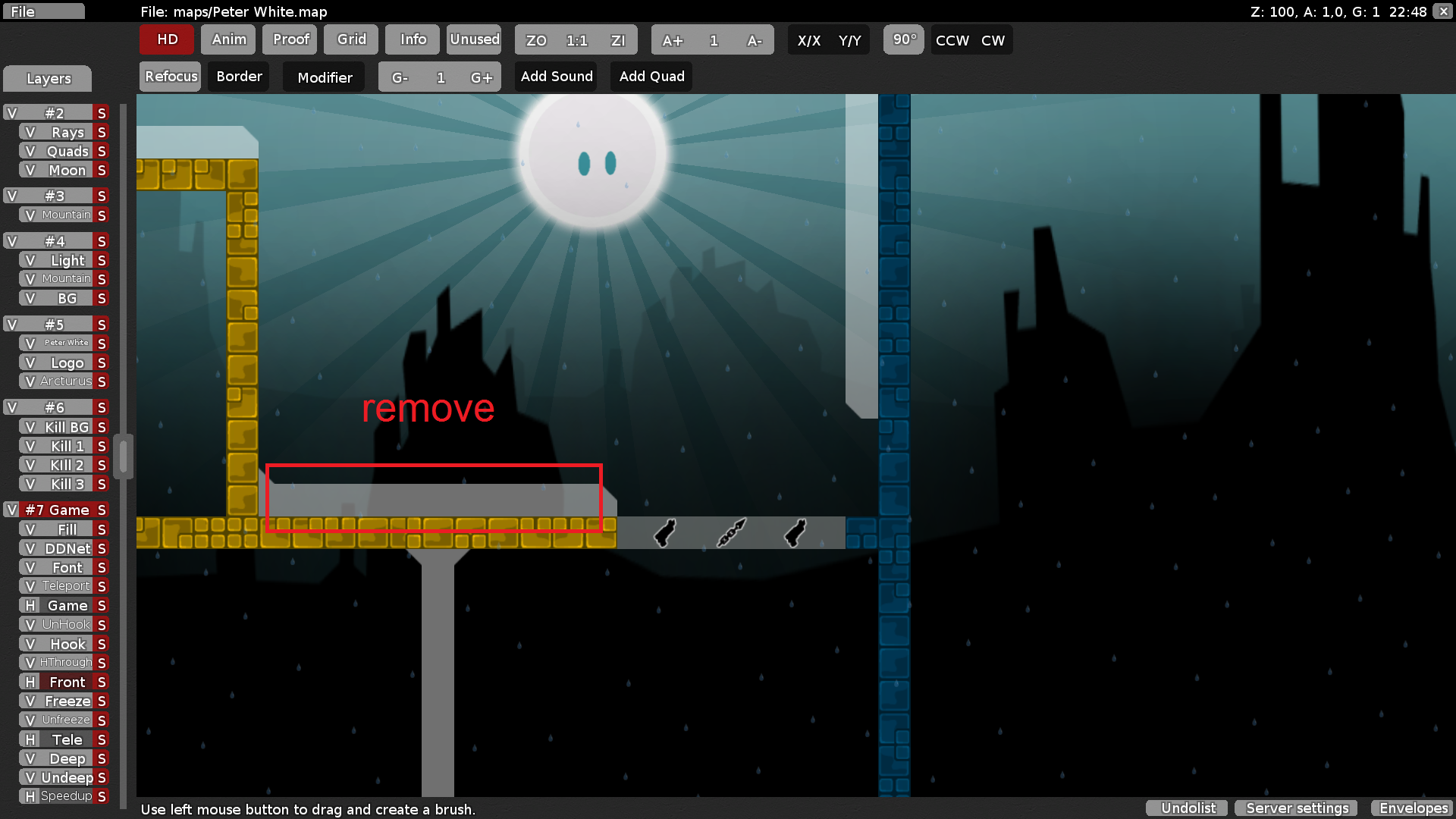
Task: Increase animation speed with A+
Action: pyautogui.click(x=672, y=40)
